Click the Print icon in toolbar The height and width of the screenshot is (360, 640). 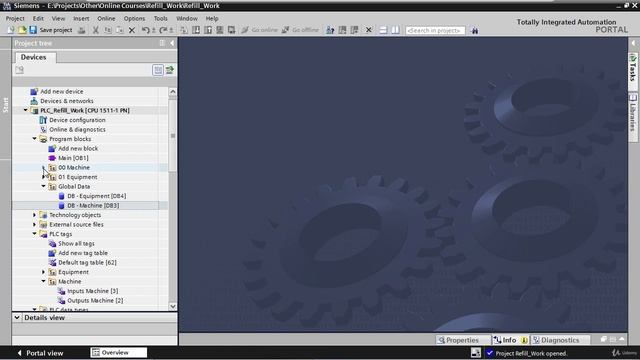click(82, 30)
